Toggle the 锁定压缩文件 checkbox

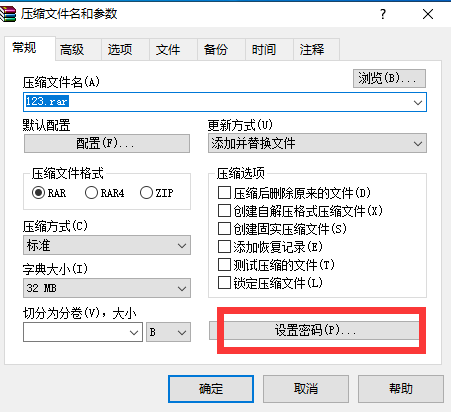[x=224, y=283]
